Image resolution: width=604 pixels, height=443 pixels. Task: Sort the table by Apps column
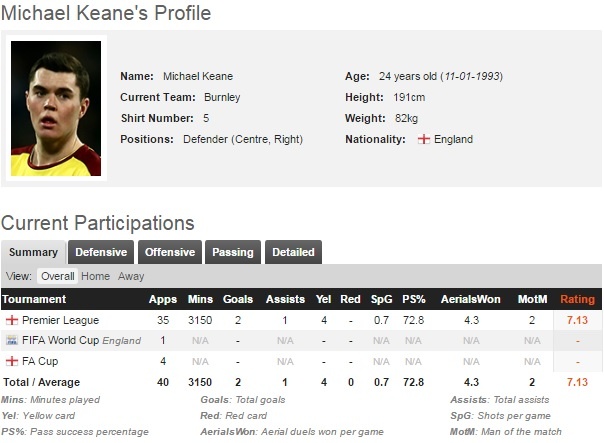point(162,299)
